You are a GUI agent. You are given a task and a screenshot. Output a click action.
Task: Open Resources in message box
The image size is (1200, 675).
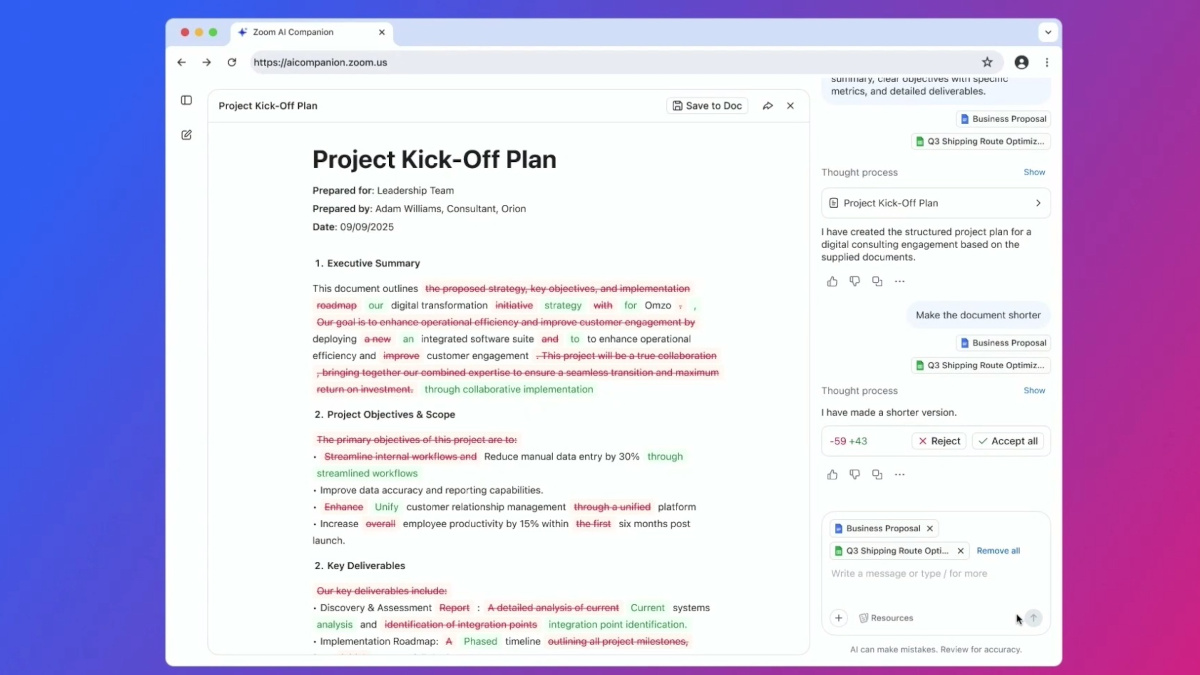(x=886, y=618)
